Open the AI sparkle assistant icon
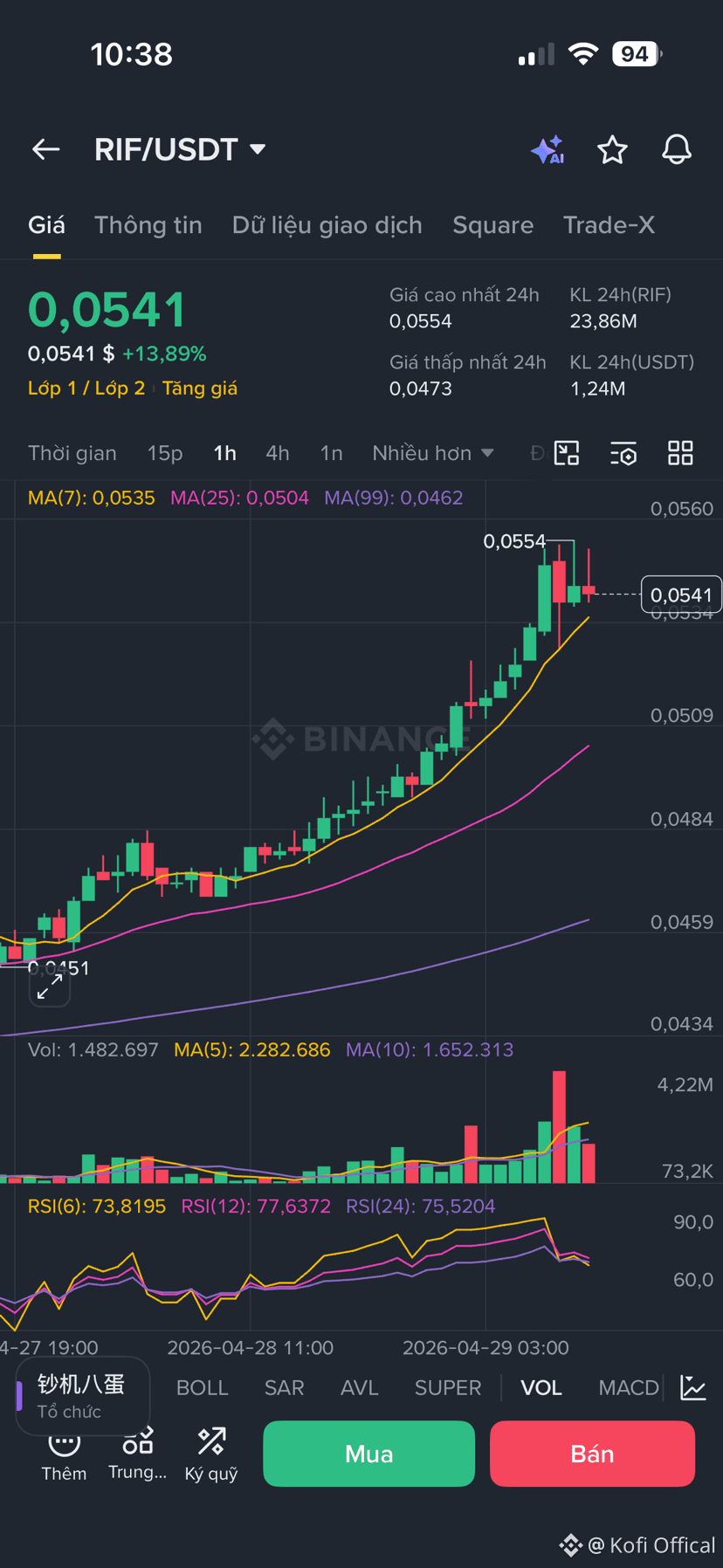 (x=547, y=150)
